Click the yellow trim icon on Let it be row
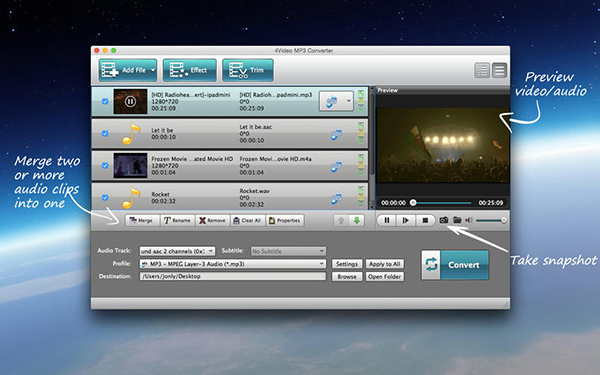The image size is (600, 375). tap(361, 133)
